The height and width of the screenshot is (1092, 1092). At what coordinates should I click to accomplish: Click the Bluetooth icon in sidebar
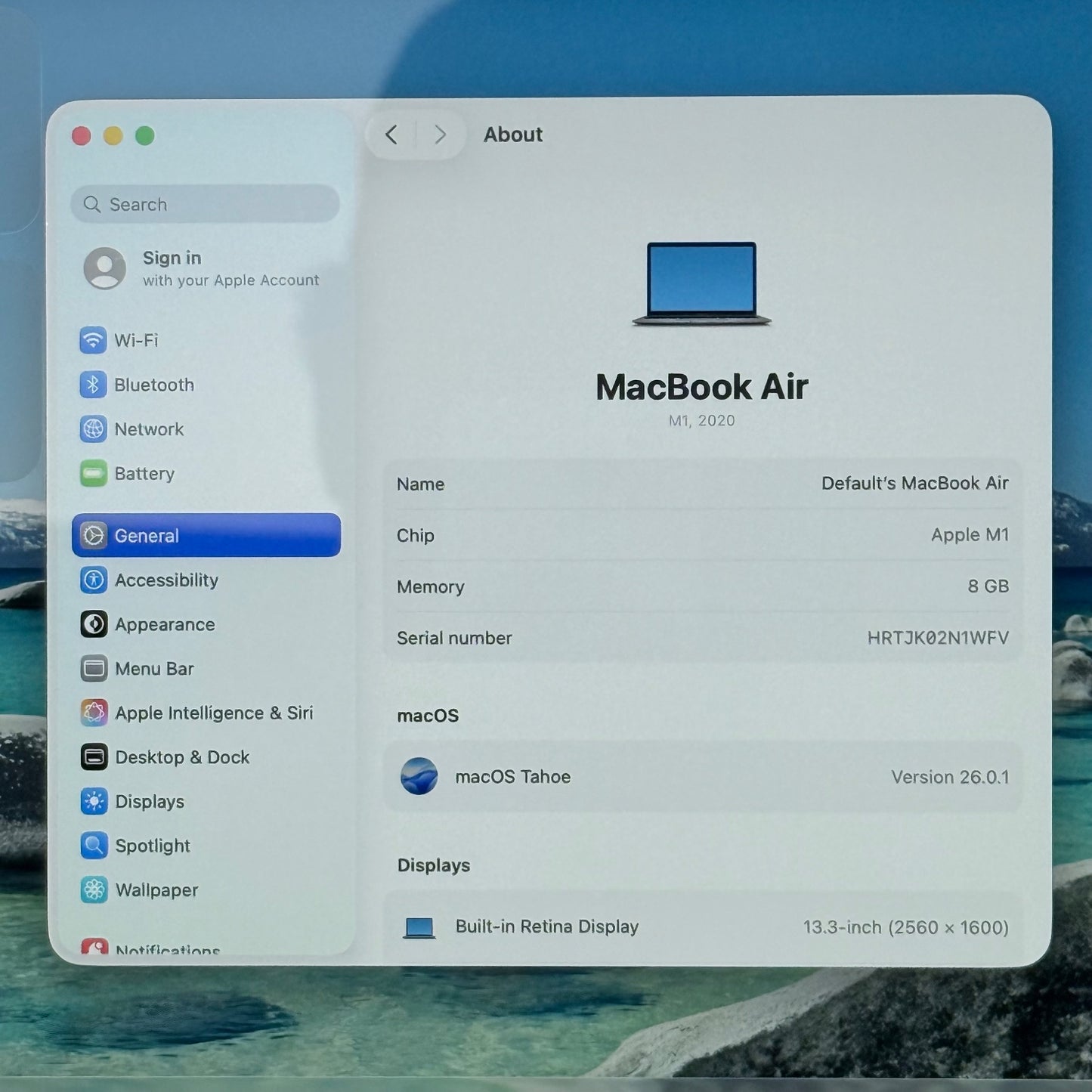click(93, 385)
